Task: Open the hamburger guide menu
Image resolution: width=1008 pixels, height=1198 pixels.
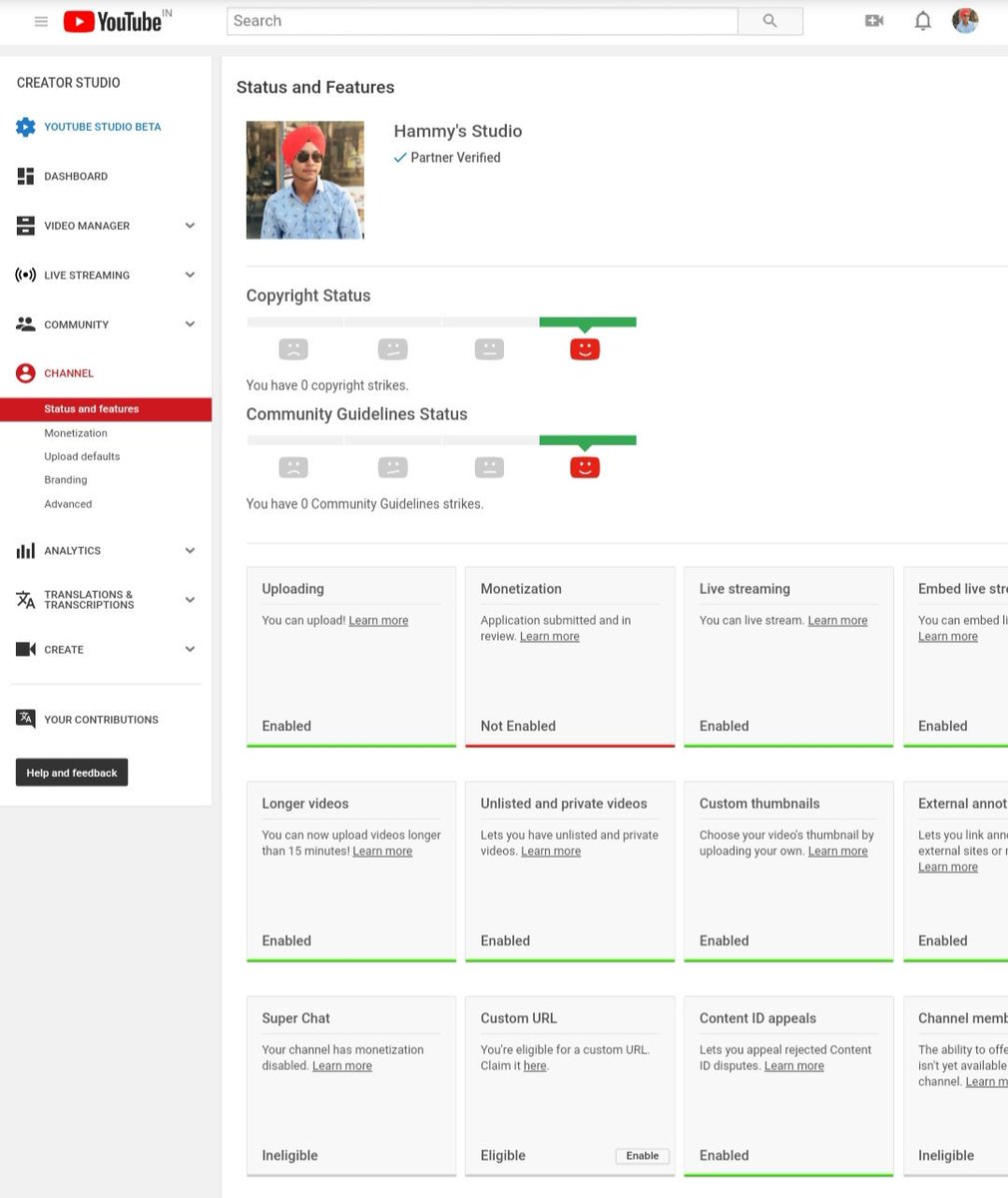Action: tap(41, 21)
